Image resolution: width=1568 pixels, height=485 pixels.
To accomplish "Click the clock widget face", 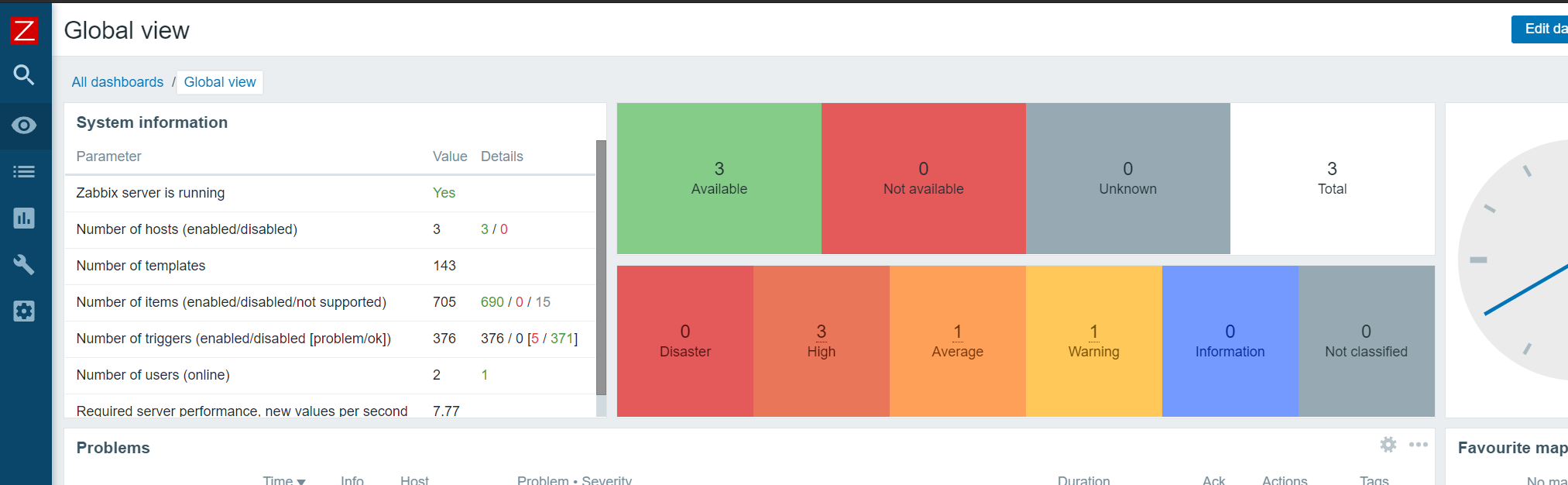I will (1514, 260).
